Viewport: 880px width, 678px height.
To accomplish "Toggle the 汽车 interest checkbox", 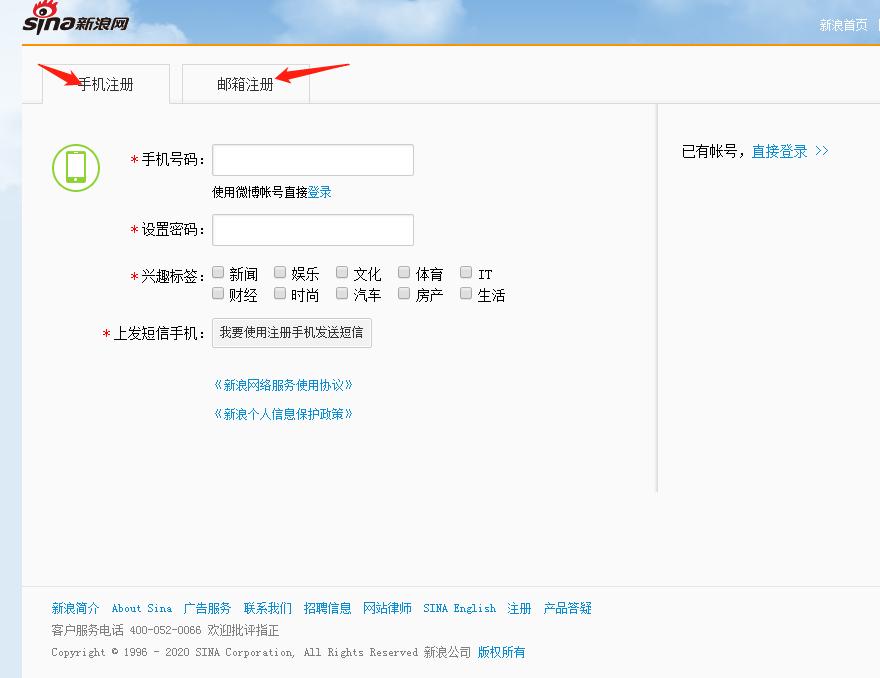I will point(342,293).
